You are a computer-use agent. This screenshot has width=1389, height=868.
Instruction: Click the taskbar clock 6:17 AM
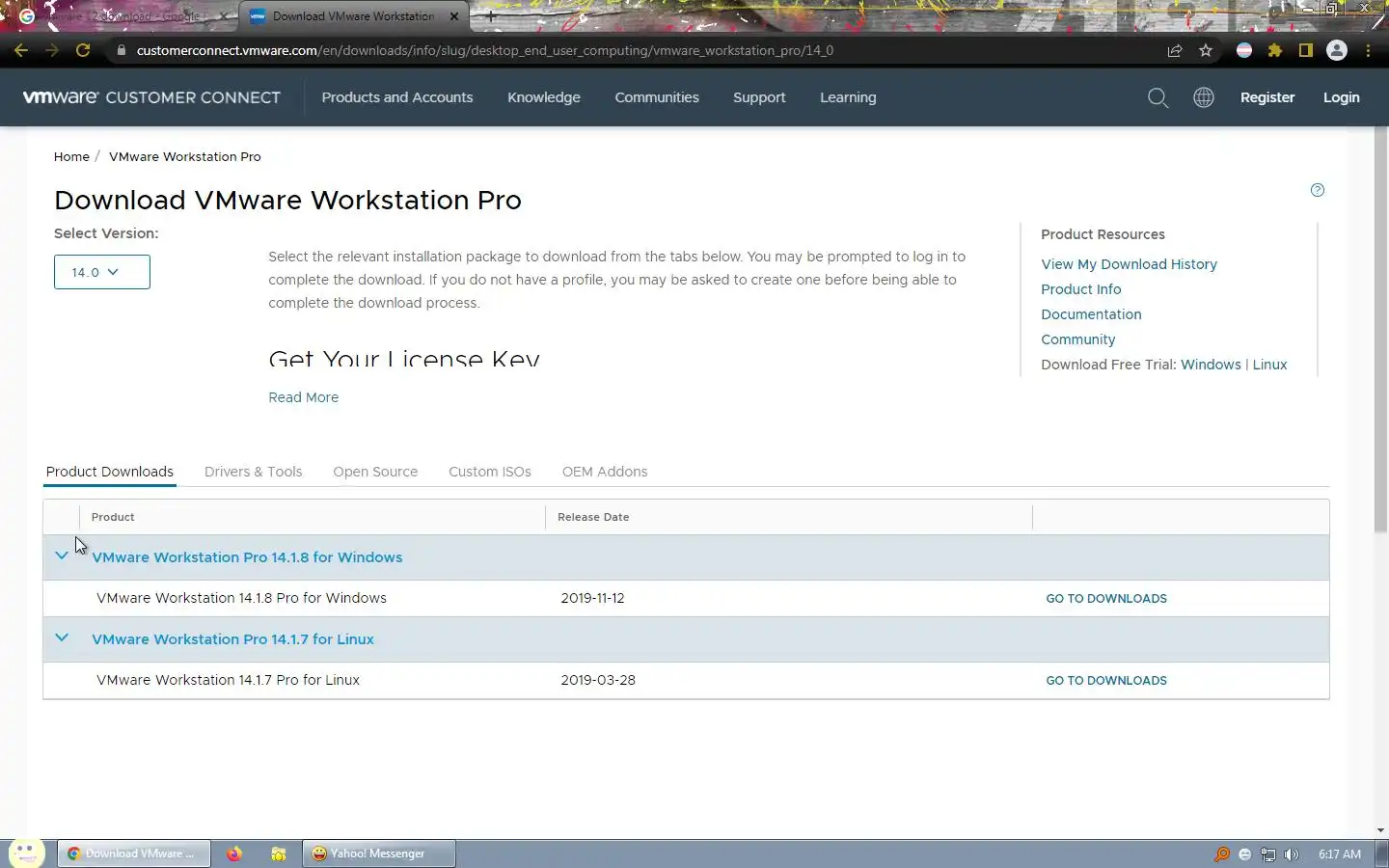click(1340, 854)
